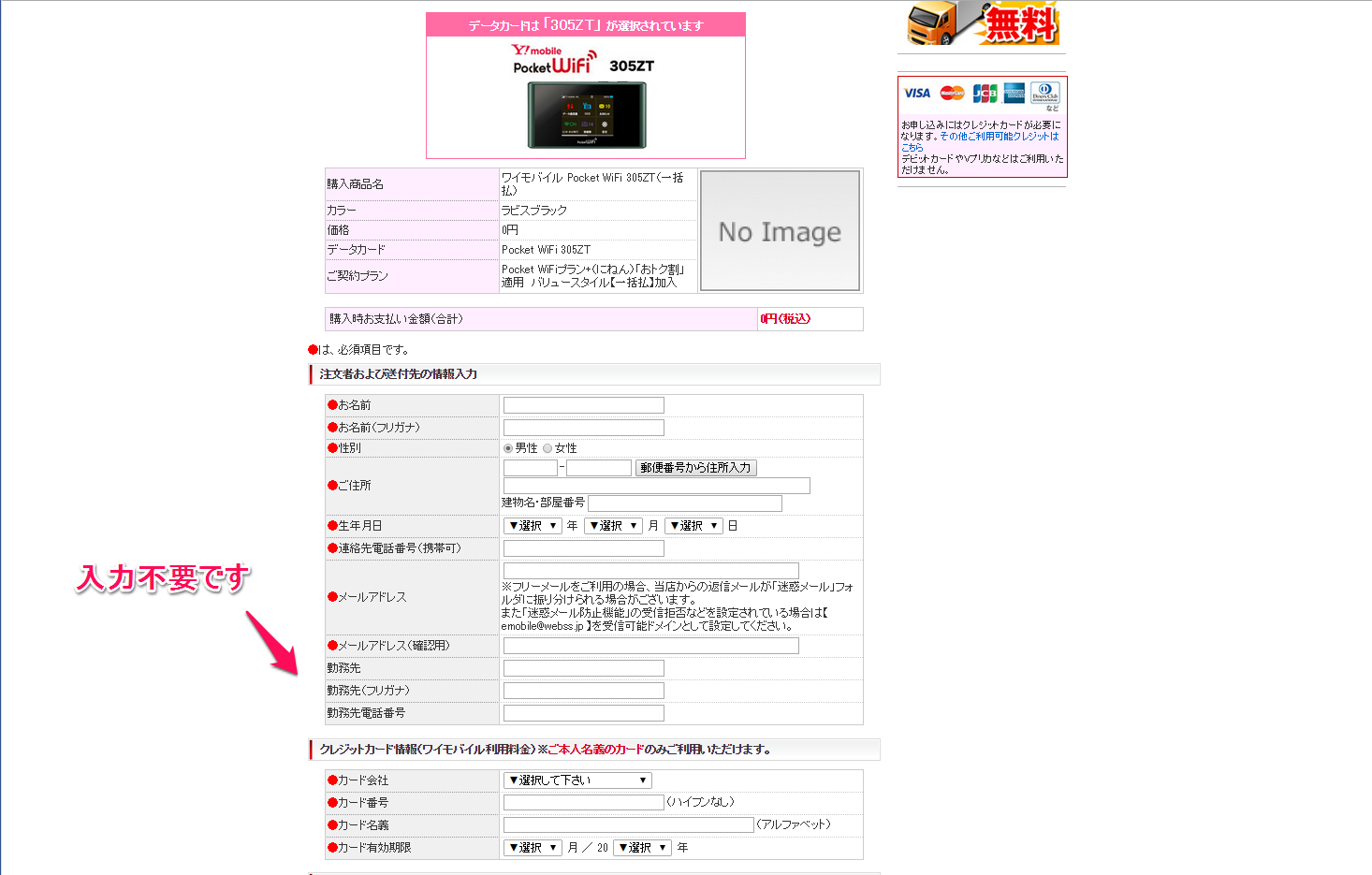Click the メールアドレス(確認用) input field
The width and height of the screenshot is (1372, 875).
pyautogui.click(x=651, y=646)
